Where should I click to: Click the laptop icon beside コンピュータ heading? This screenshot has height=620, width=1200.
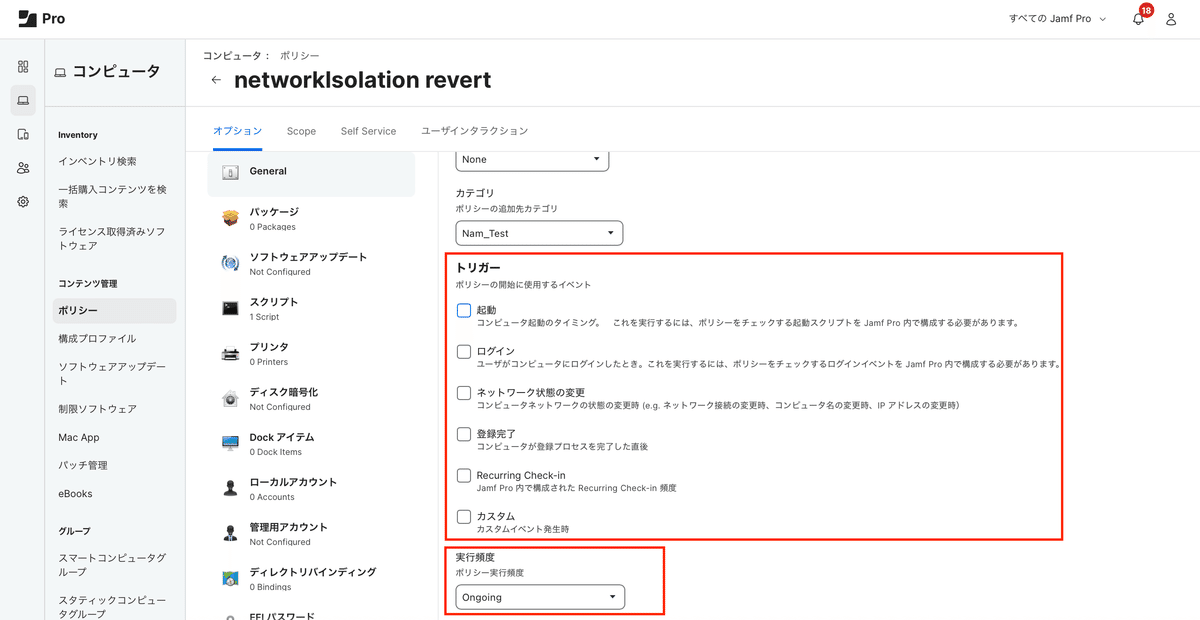pyautogui.click(x=60, y=72)
